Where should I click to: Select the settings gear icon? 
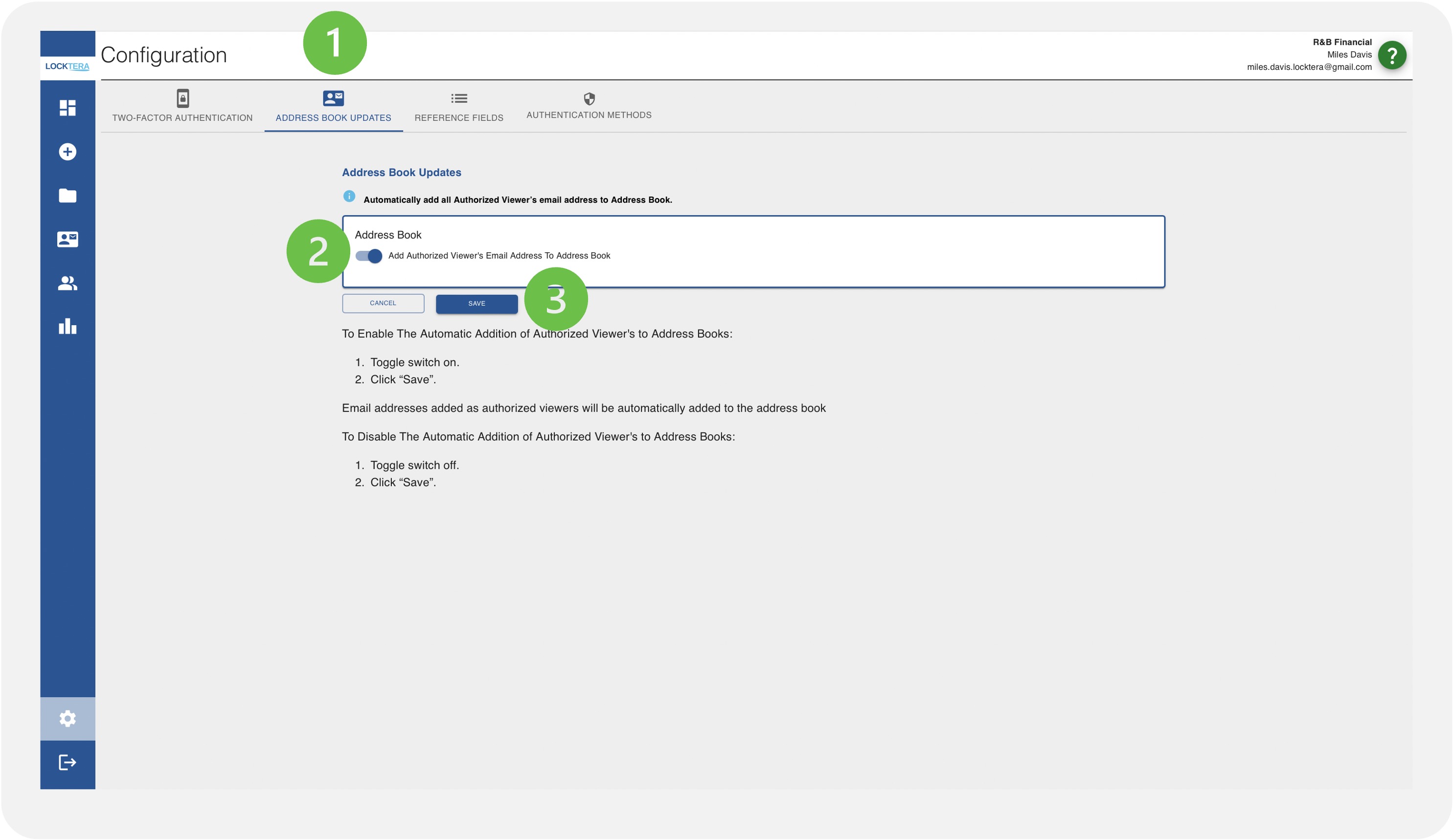click(68, 718)
